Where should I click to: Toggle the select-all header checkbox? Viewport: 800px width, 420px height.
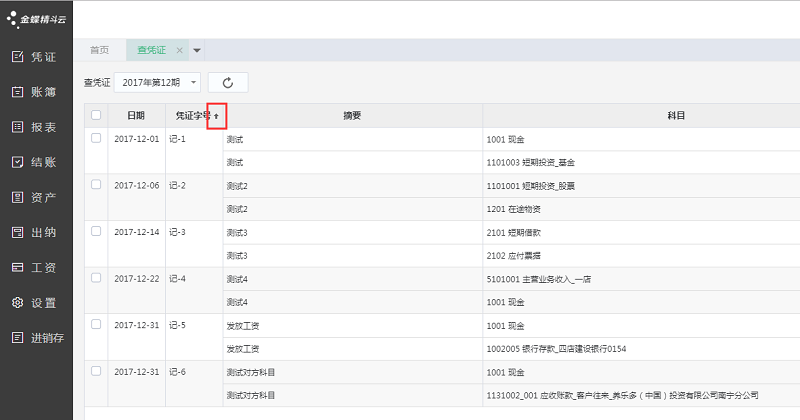click(96, 115)
